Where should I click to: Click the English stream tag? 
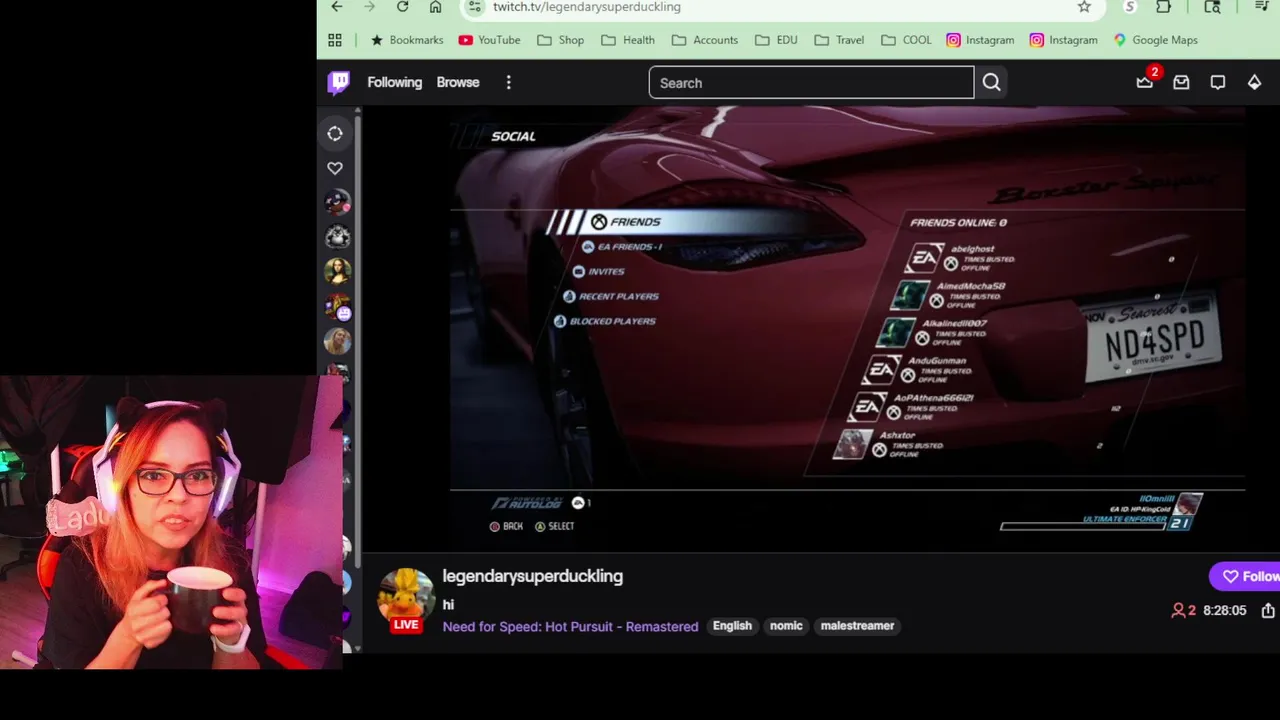pyautogui.click(x=732, y=626)
